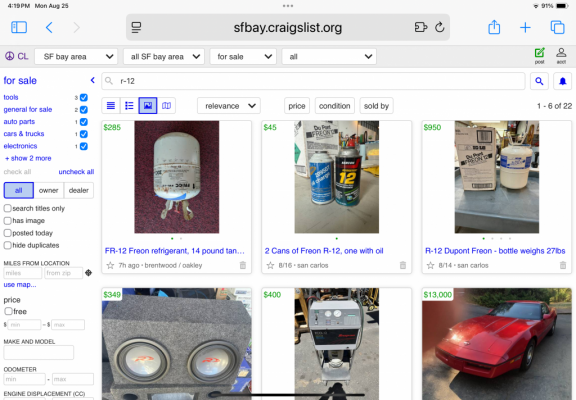Screen dimensions: 576x400
Task: Open the SF bay area dropdown
Action: pyautogui.click(x=76, y=57)
